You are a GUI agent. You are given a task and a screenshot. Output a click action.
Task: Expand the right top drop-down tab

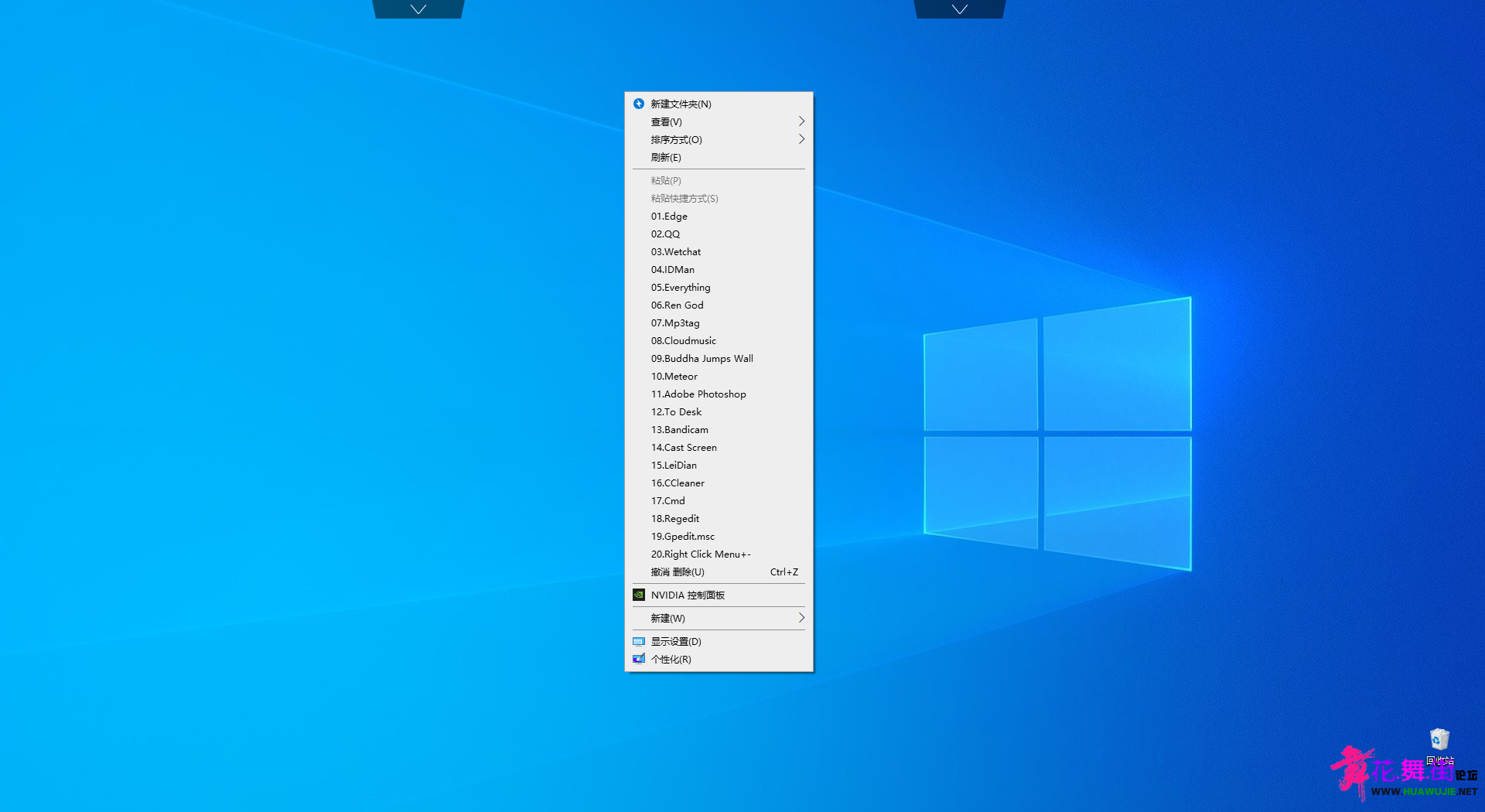[960, 9]
